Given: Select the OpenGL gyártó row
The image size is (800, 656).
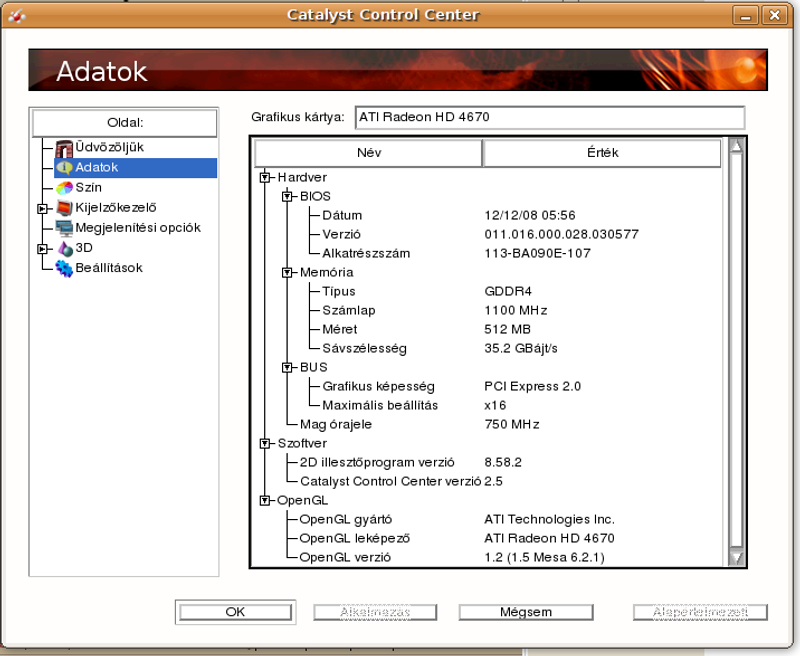Looking at the screenshot, I should click(487, 519).
